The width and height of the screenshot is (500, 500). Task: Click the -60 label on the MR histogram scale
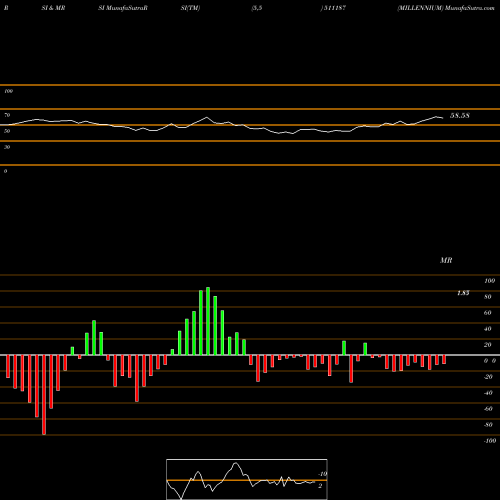click(488, 409)
